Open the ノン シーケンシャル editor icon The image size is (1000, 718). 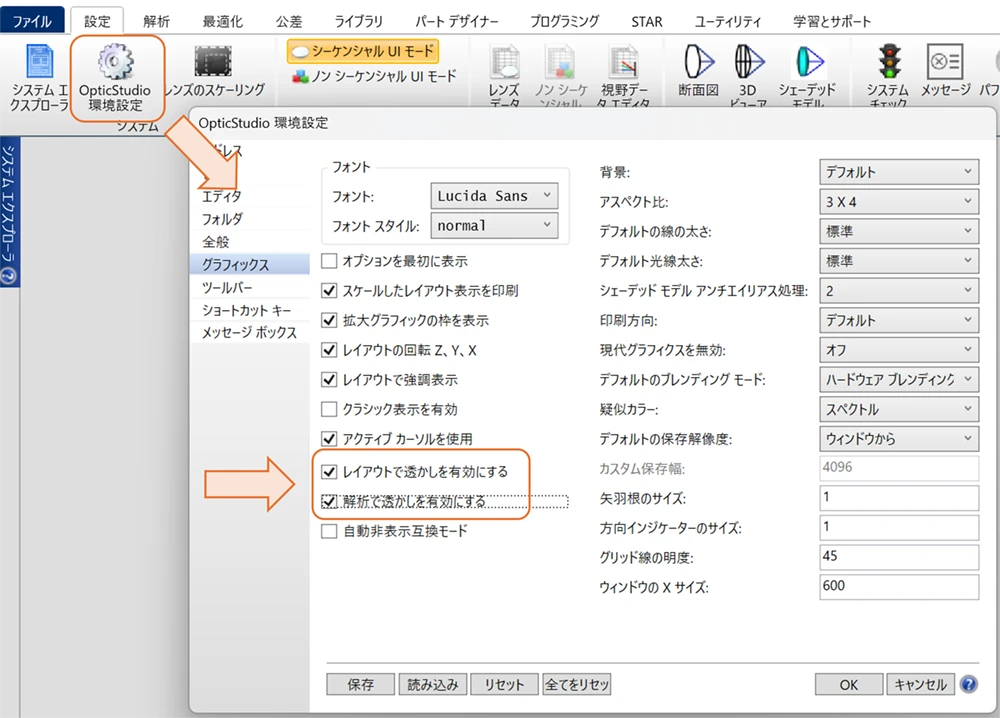point(561,62)
